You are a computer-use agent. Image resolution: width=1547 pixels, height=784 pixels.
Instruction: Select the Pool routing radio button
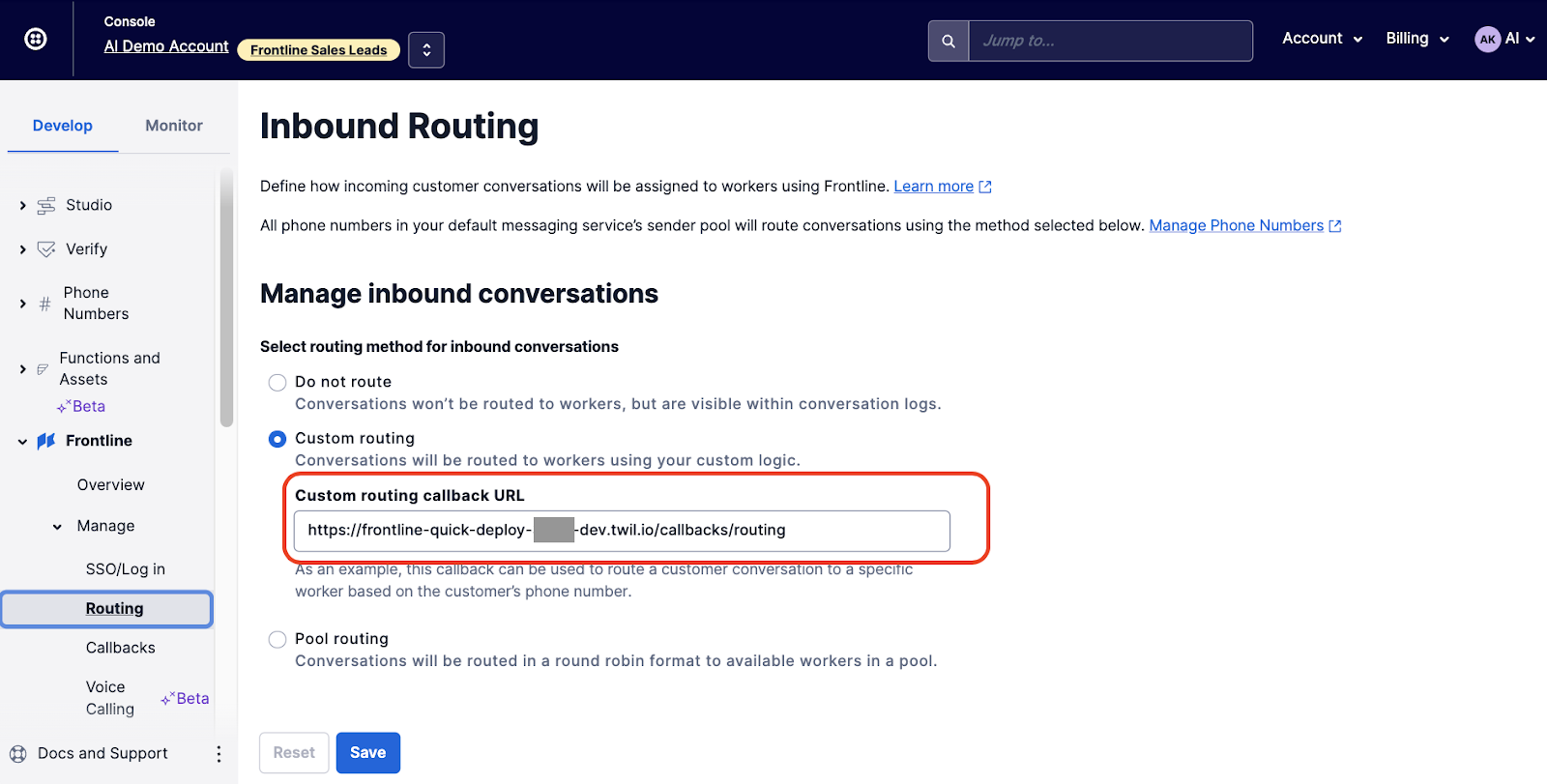click(x=277, y=640)
